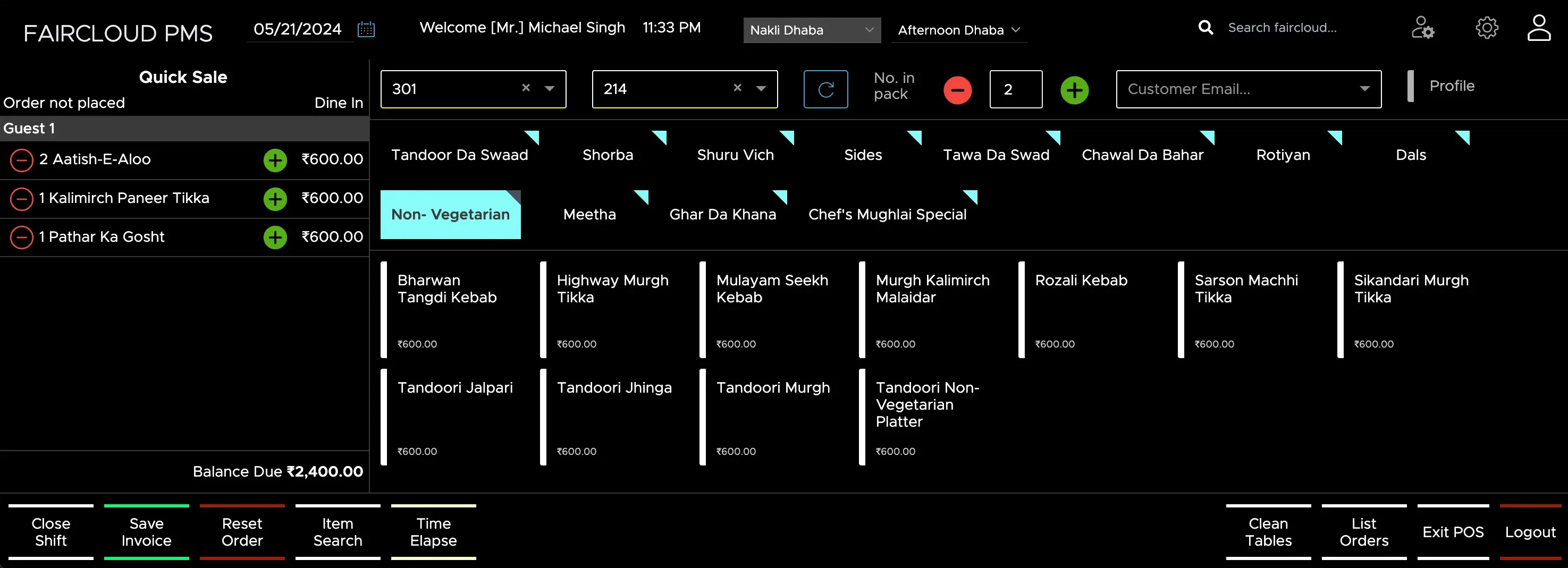Screen dimensions: 1568x568
Task: Switch to the Shorba category tab
Action: pos(608,155)
